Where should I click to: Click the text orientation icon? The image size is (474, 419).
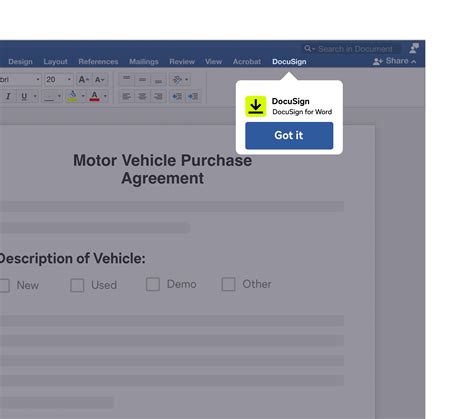click(x=177, y=79)
